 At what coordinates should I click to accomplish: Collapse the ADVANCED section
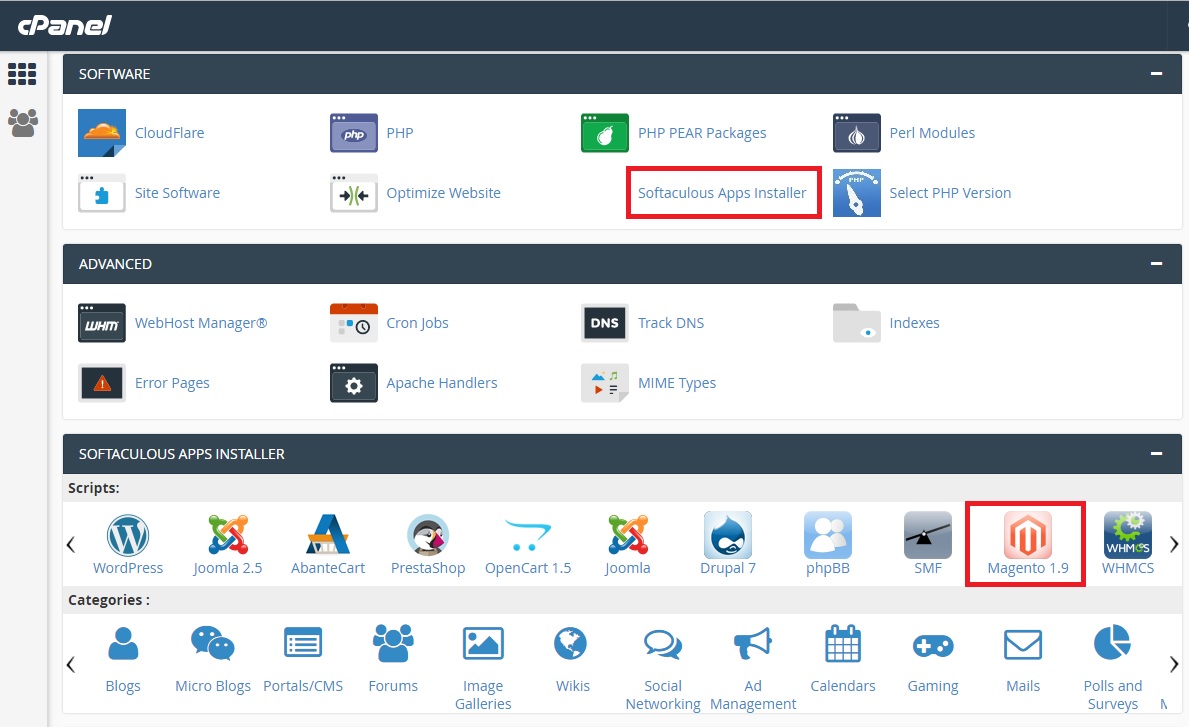(1156, 264)
